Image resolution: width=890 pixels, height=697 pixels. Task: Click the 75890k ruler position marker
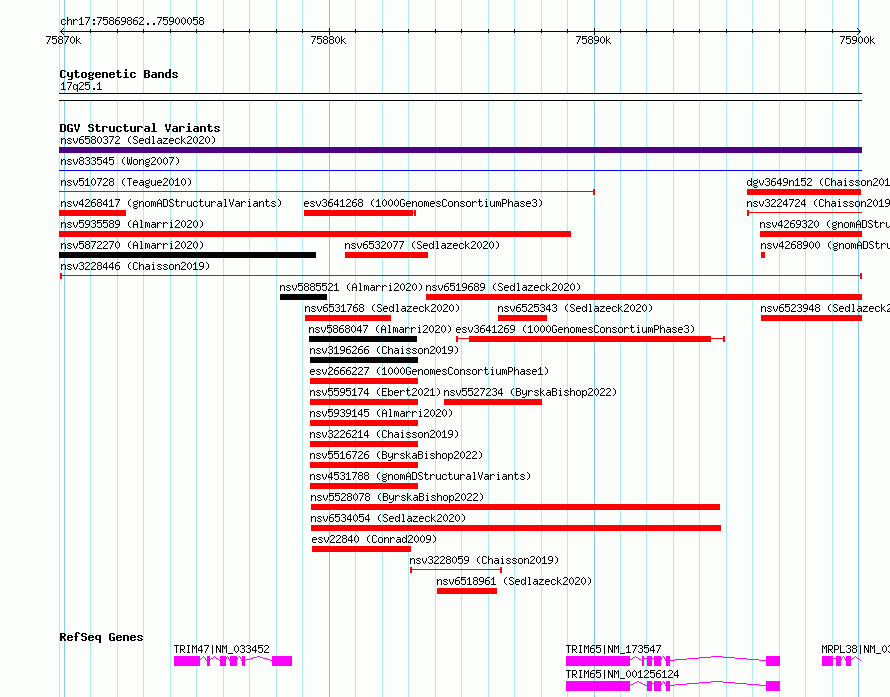pyautogui.click(x=593, y=40)
